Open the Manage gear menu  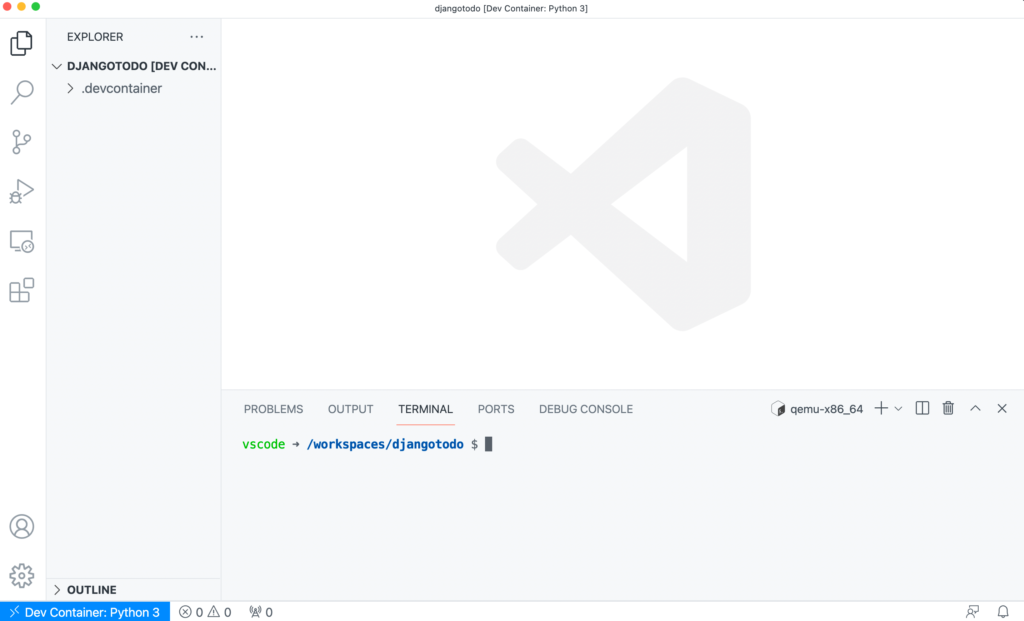pos(22,576)
